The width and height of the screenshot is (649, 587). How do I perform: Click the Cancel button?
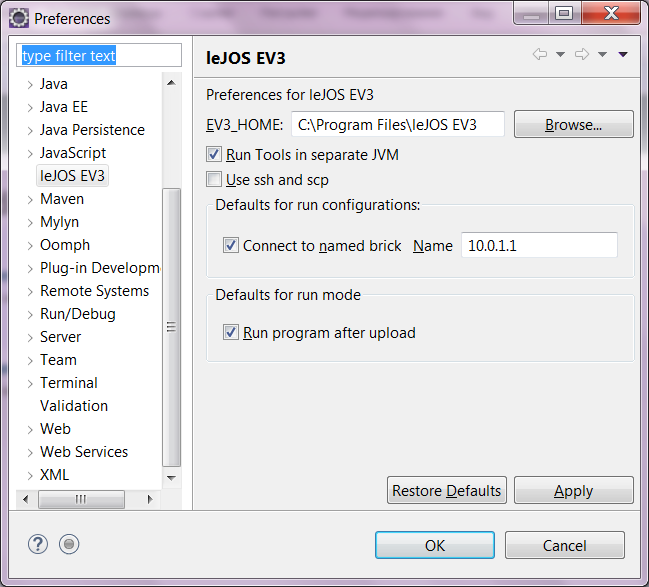[565, 545]
